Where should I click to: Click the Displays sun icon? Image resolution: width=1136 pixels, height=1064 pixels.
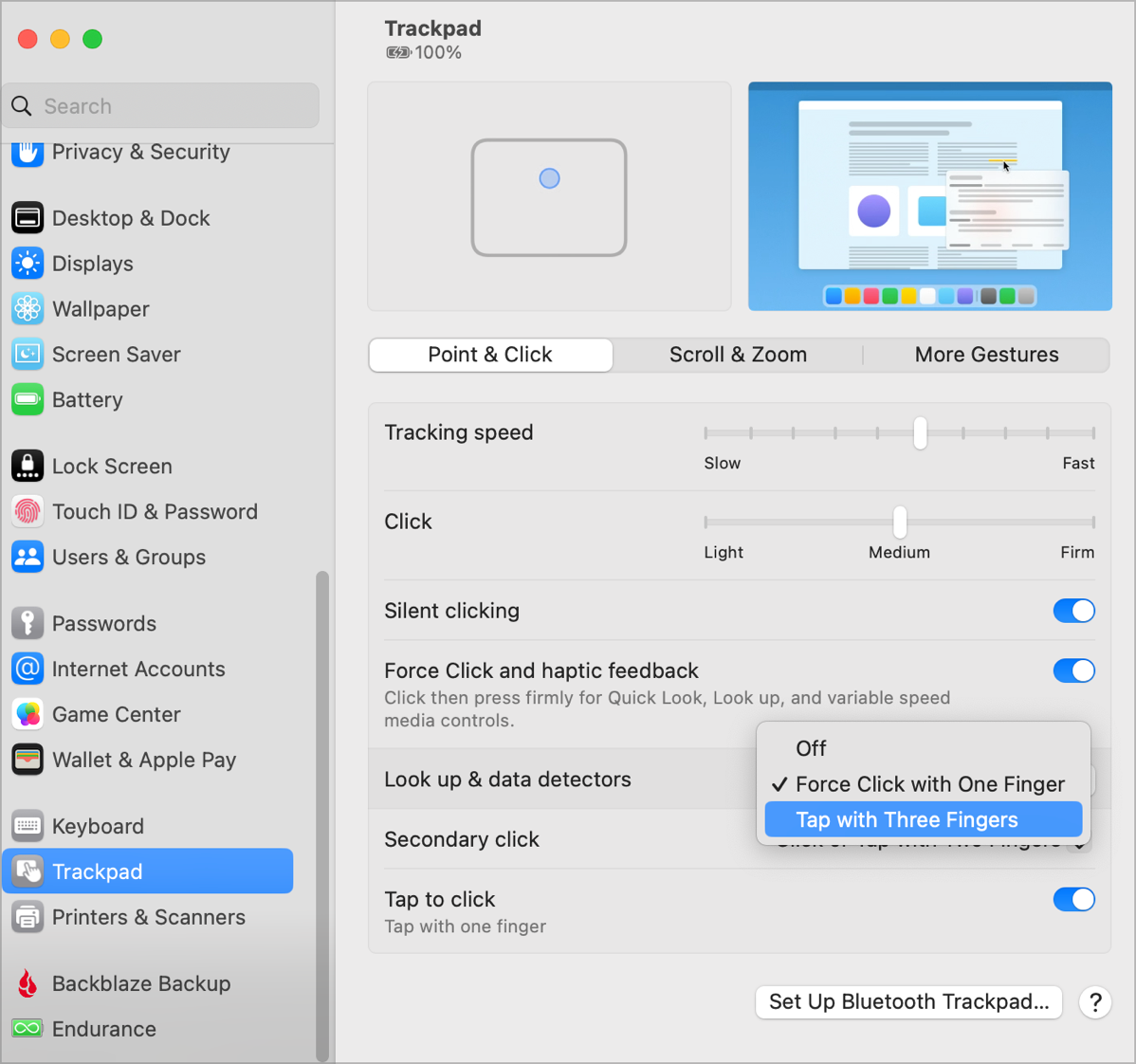[27, 264]
